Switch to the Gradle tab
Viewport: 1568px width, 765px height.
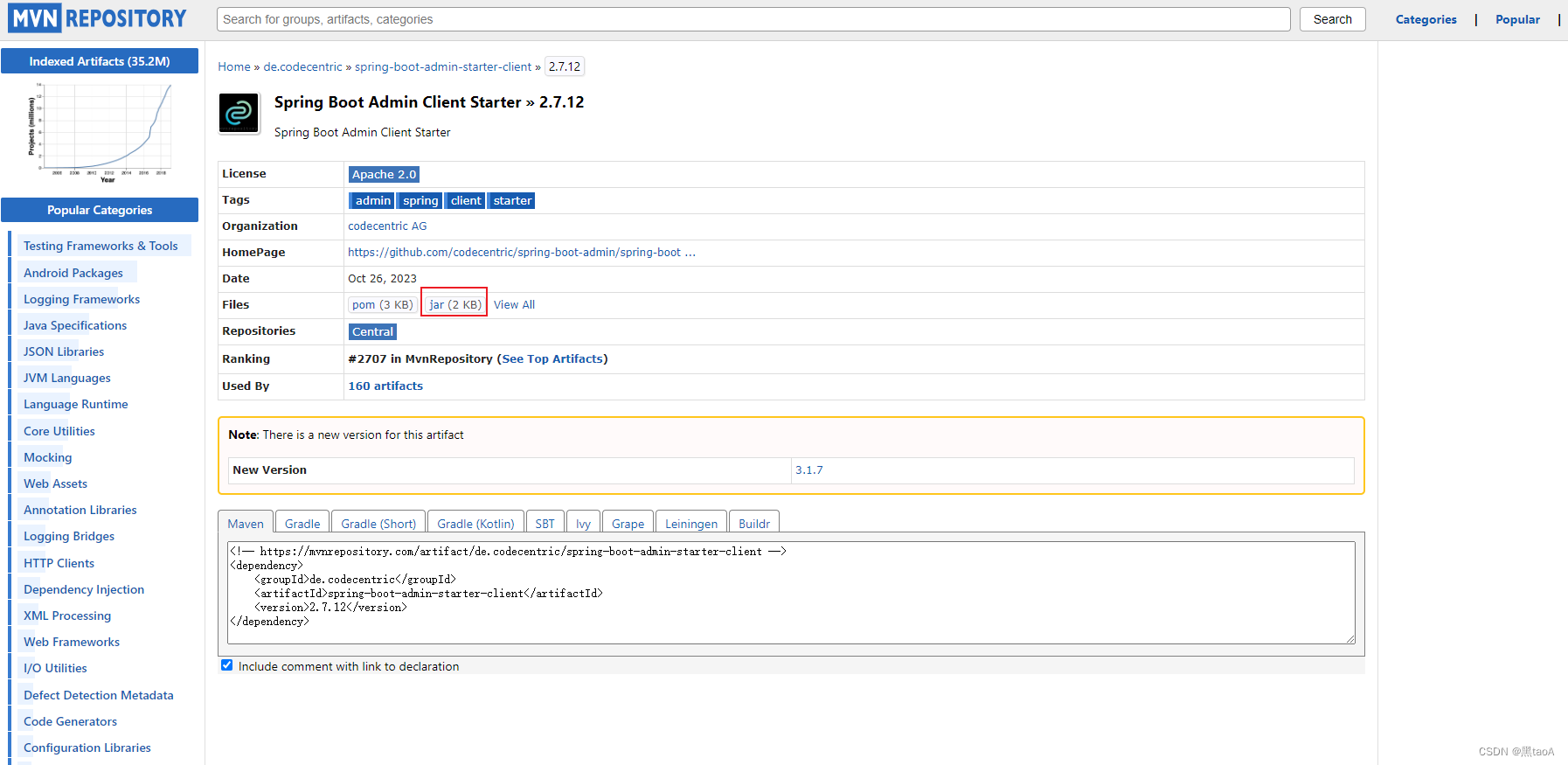tap(302, 523)
